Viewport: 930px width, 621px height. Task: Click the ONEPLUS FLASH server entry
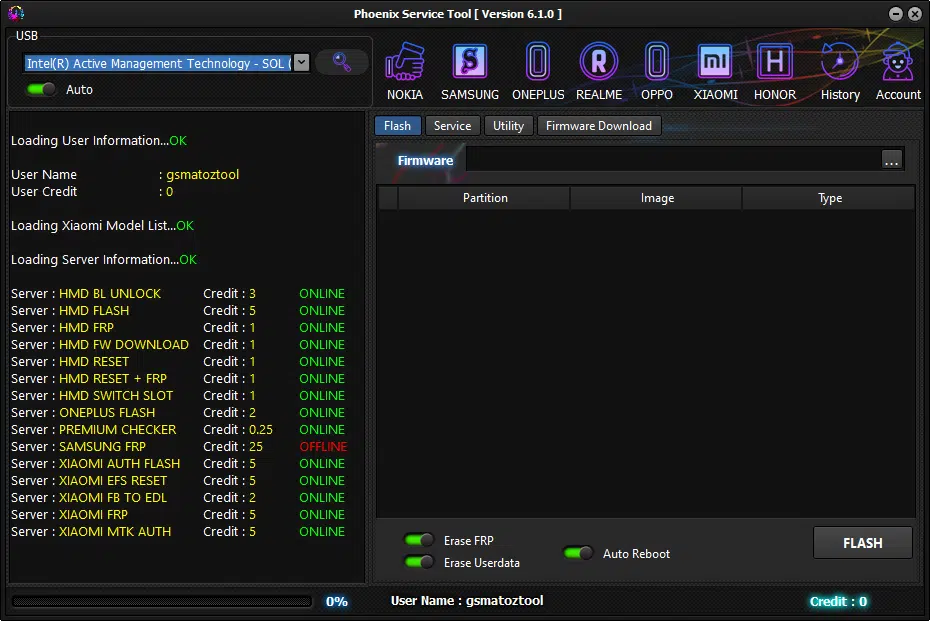click(x=107, y=413)
